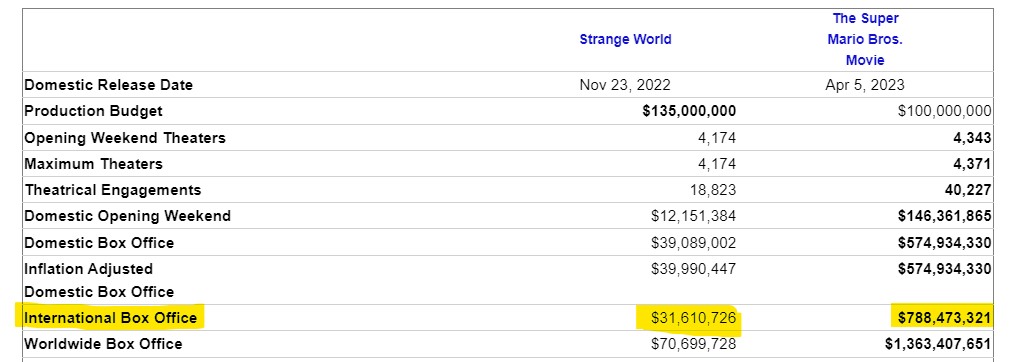
Task: Open the Strange World movie link
Action: click(625, 39)
